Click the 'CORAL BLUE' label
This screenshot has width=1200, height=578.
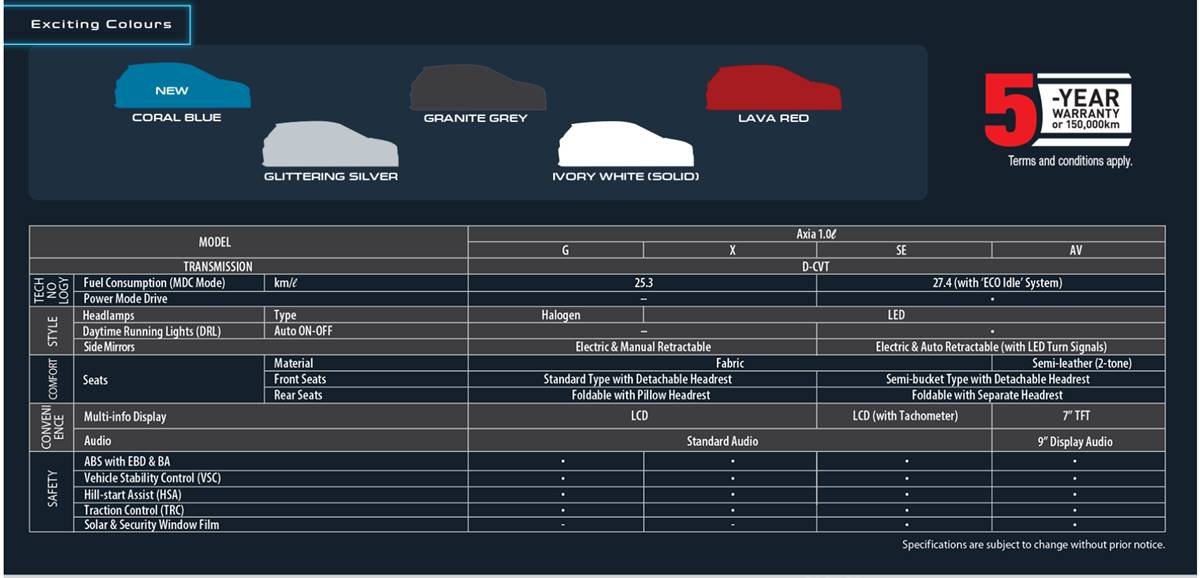pyautogui.click(x=177, y=118)
